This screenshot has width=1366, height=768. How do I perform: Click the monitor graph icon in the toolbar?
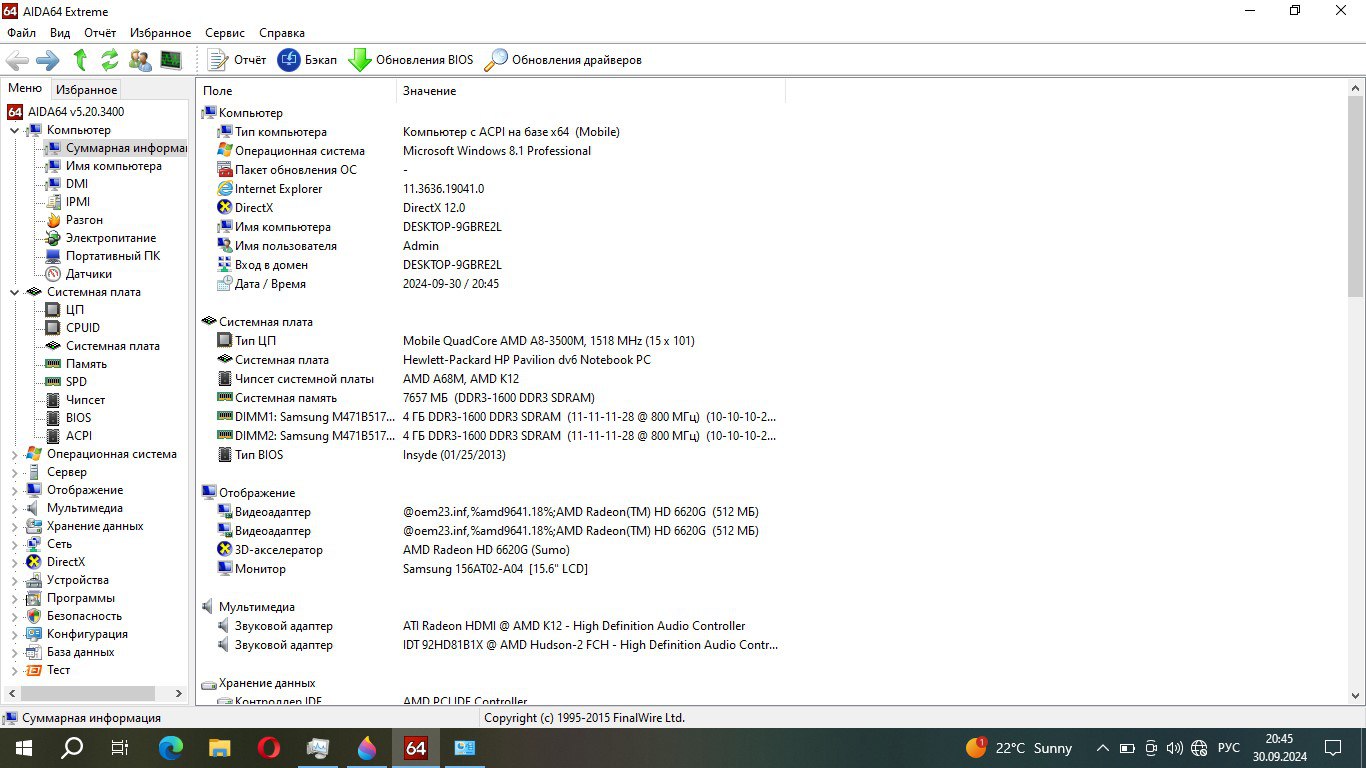click(171, 60)
